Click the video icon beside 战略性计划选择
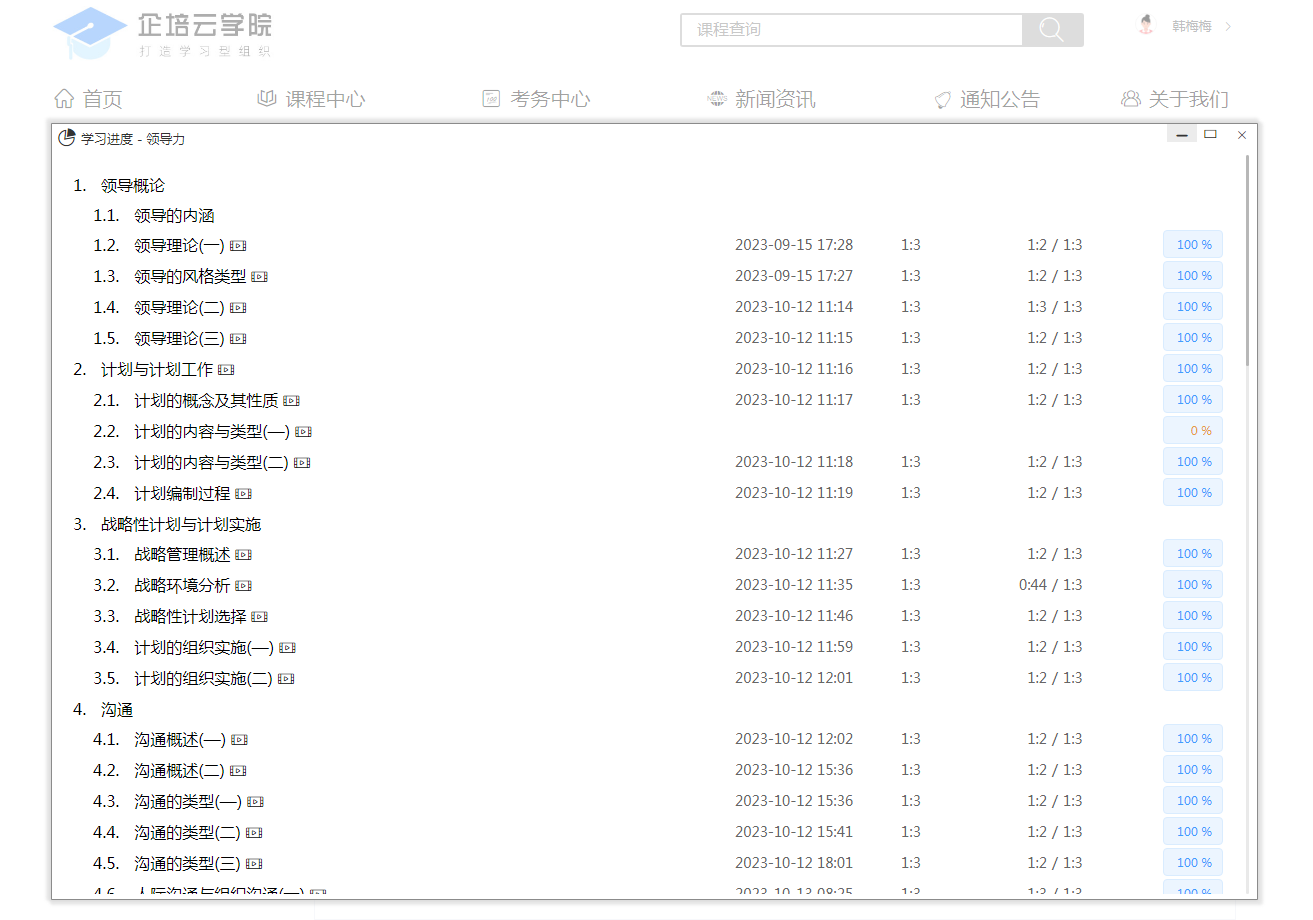This screenshot has width=1313, height=920. tap(259, 617)
